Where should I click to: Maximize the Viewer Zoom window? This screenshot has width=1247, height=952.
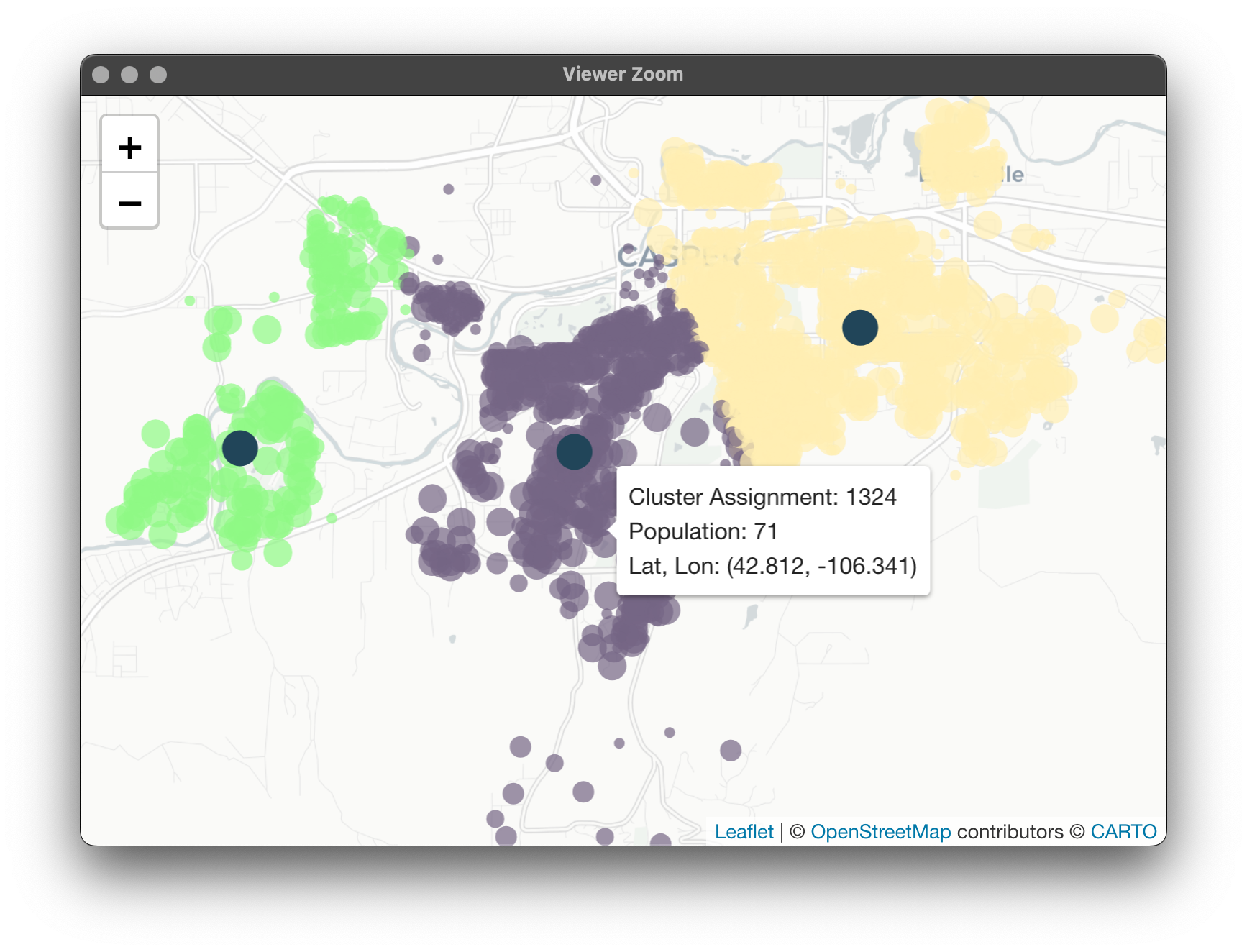point(158,75)
